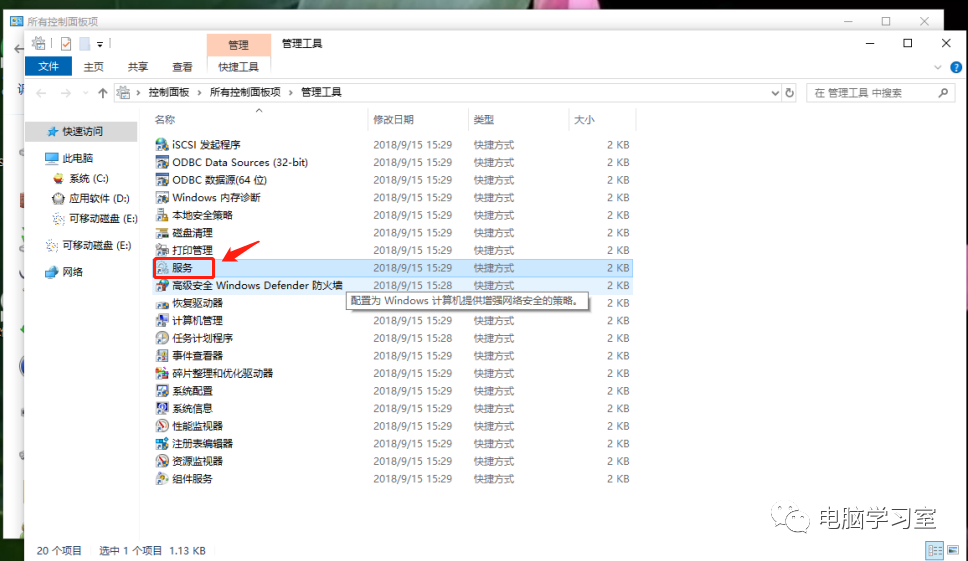Select 快速访问 in navigation pane

[x=82, y=131]
